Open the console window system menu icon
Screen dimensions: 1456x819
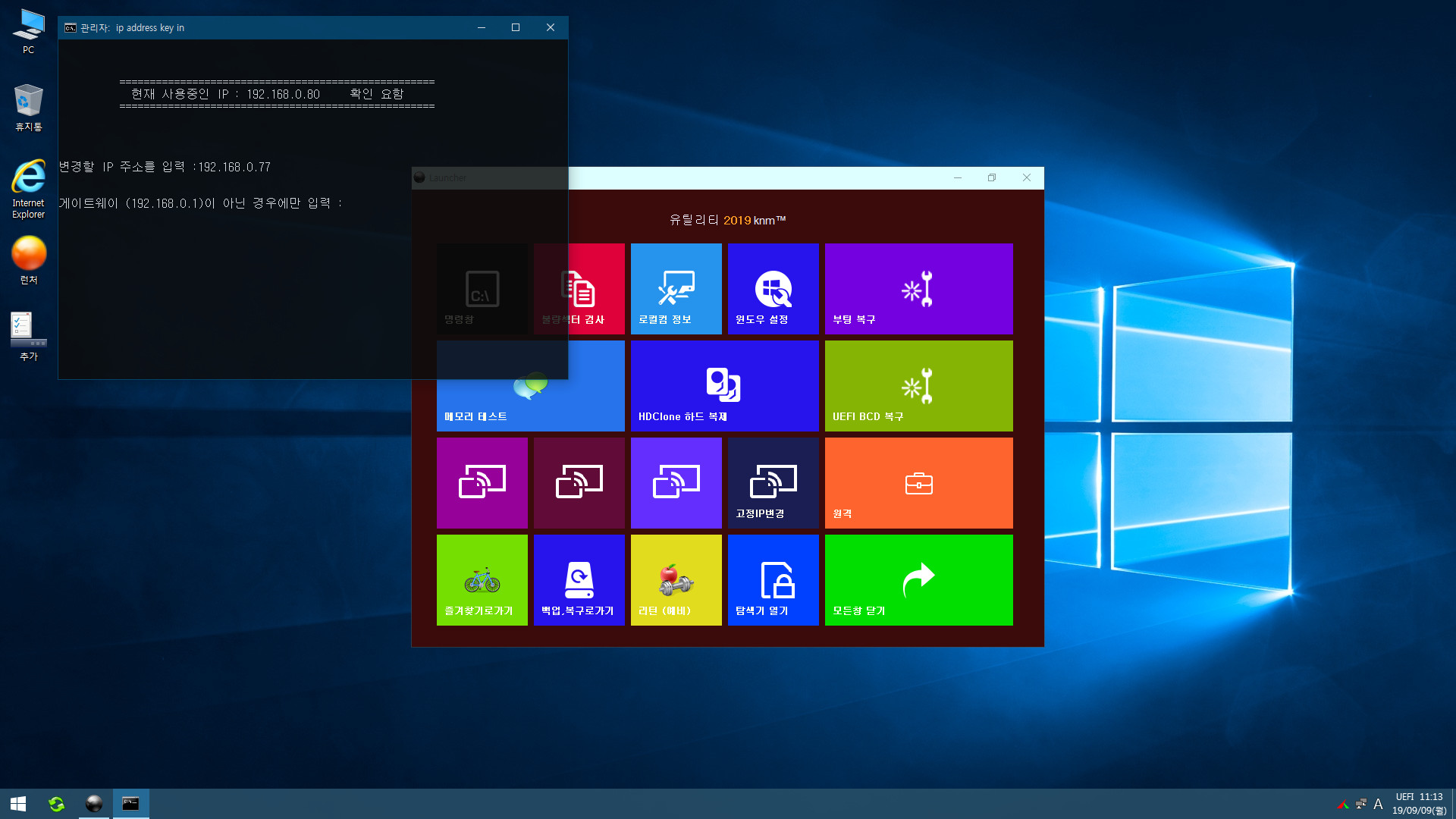(70, 27)
